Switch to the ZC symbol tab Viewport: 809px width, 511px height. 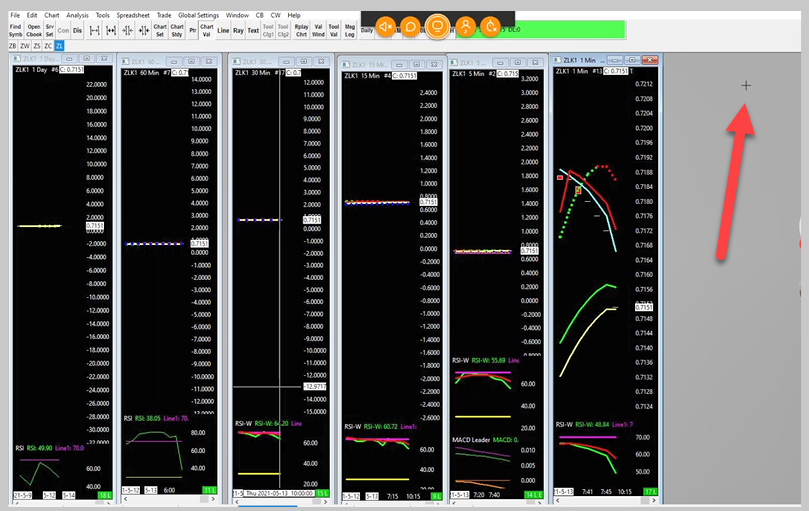(48, 46)
